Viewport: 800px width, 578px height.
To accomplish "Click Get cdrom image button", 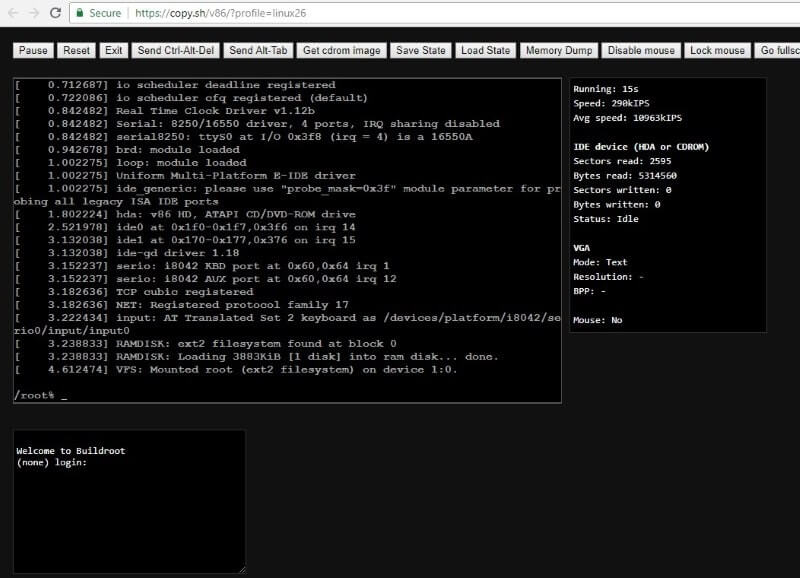I will tap(341, 50).
